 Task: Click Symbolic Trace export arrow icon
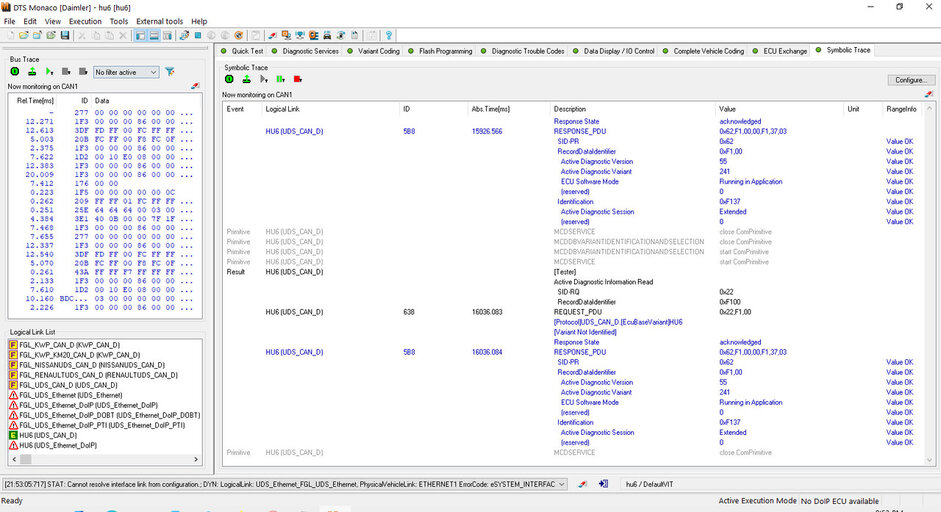point(247,80)
